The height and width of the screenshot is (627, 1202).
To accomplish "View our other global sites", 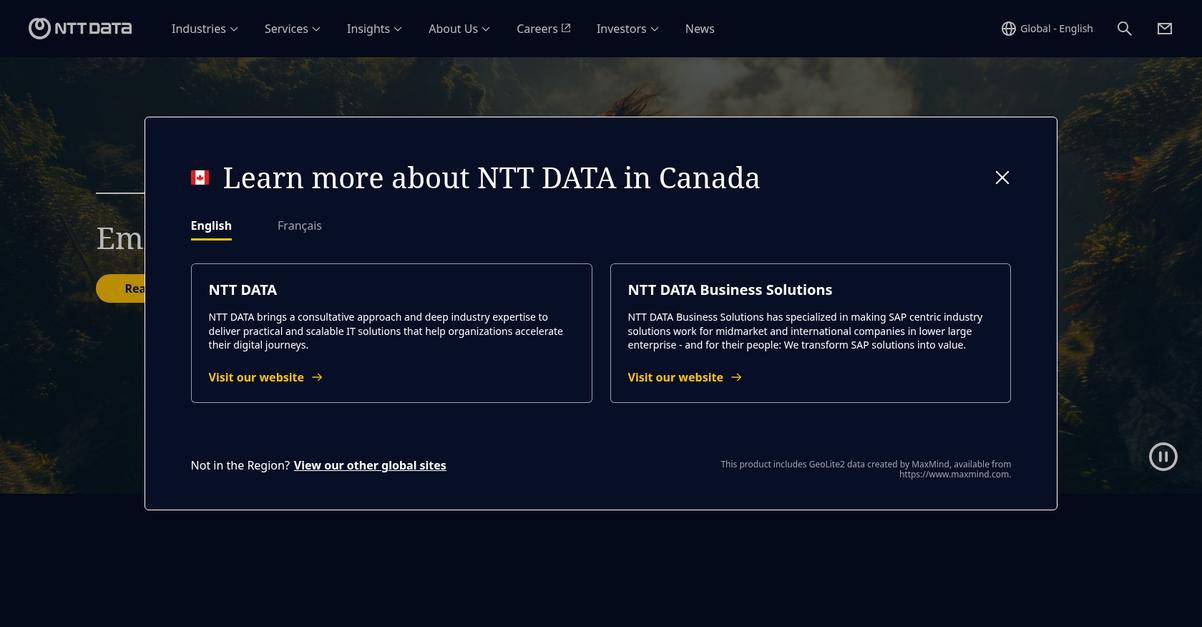I will [x=370, y=465].
